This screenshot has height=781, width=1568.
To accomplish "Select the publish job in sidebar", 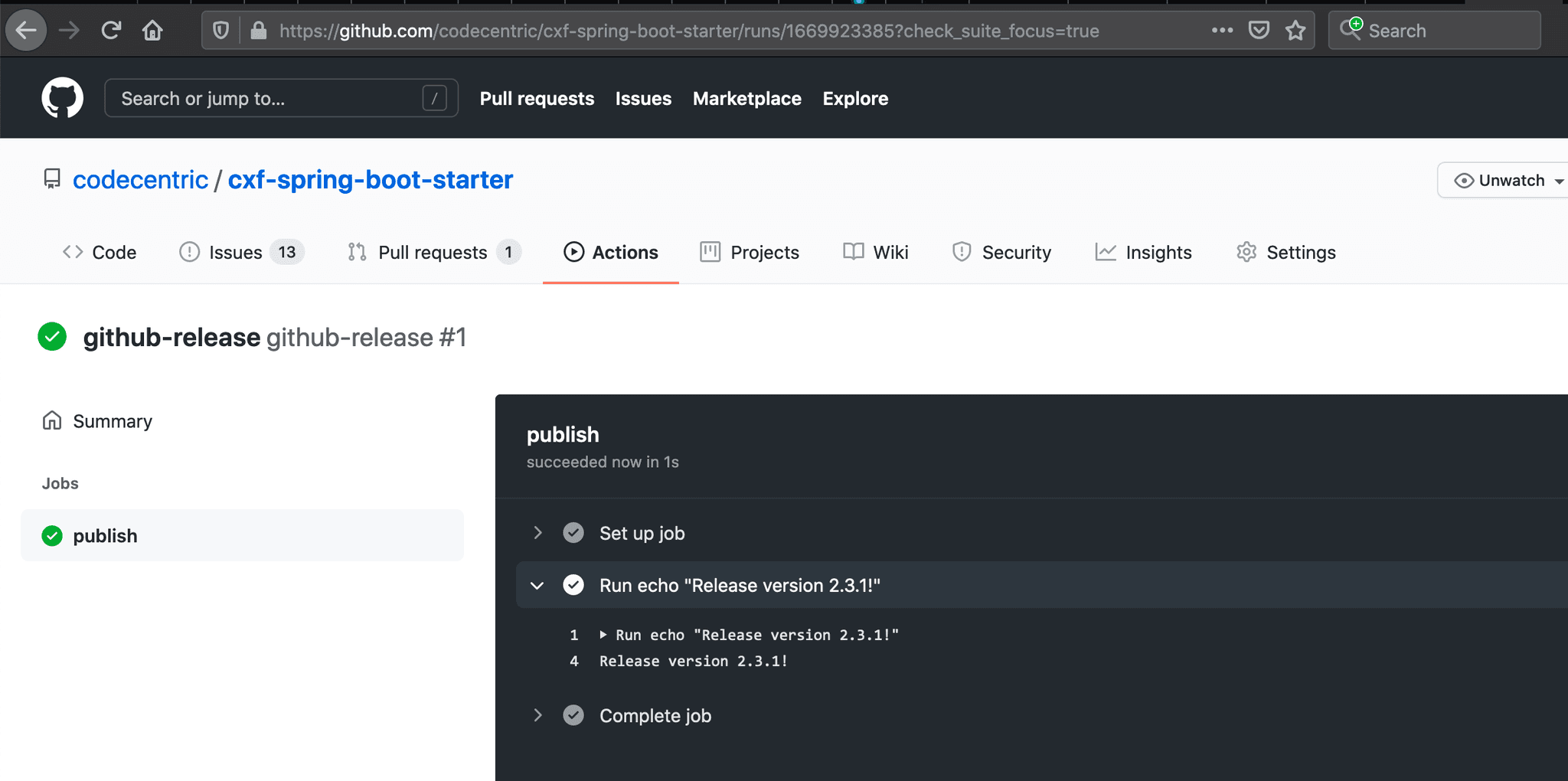I will 105,536.
